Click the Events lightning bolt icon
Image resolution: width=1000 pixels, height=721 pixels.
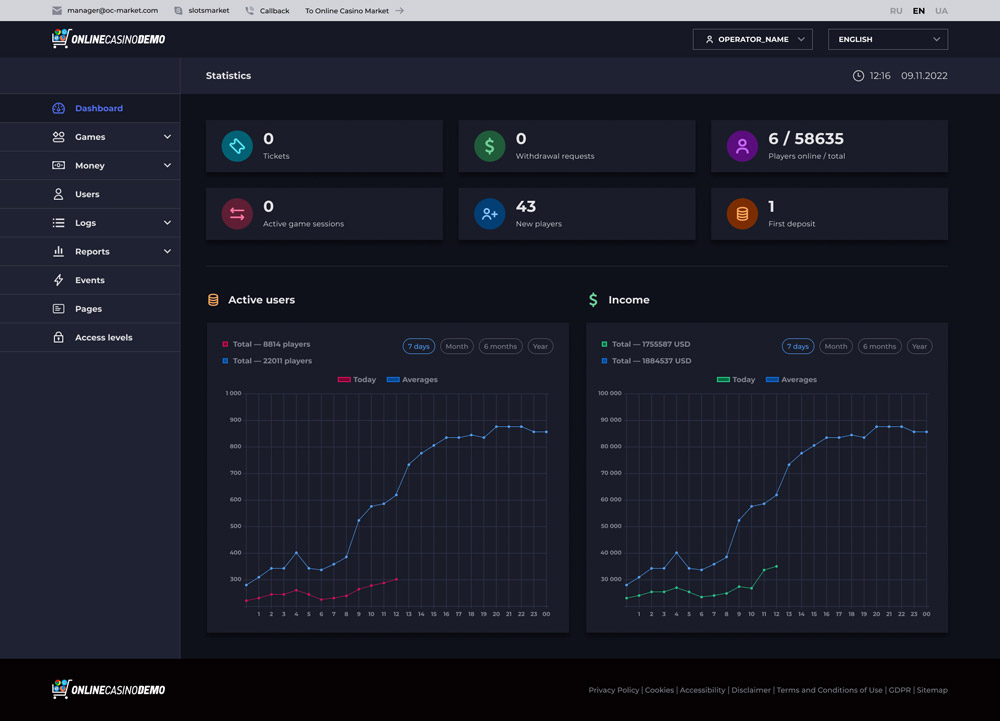pyautogui.click(x=58, y=280)
